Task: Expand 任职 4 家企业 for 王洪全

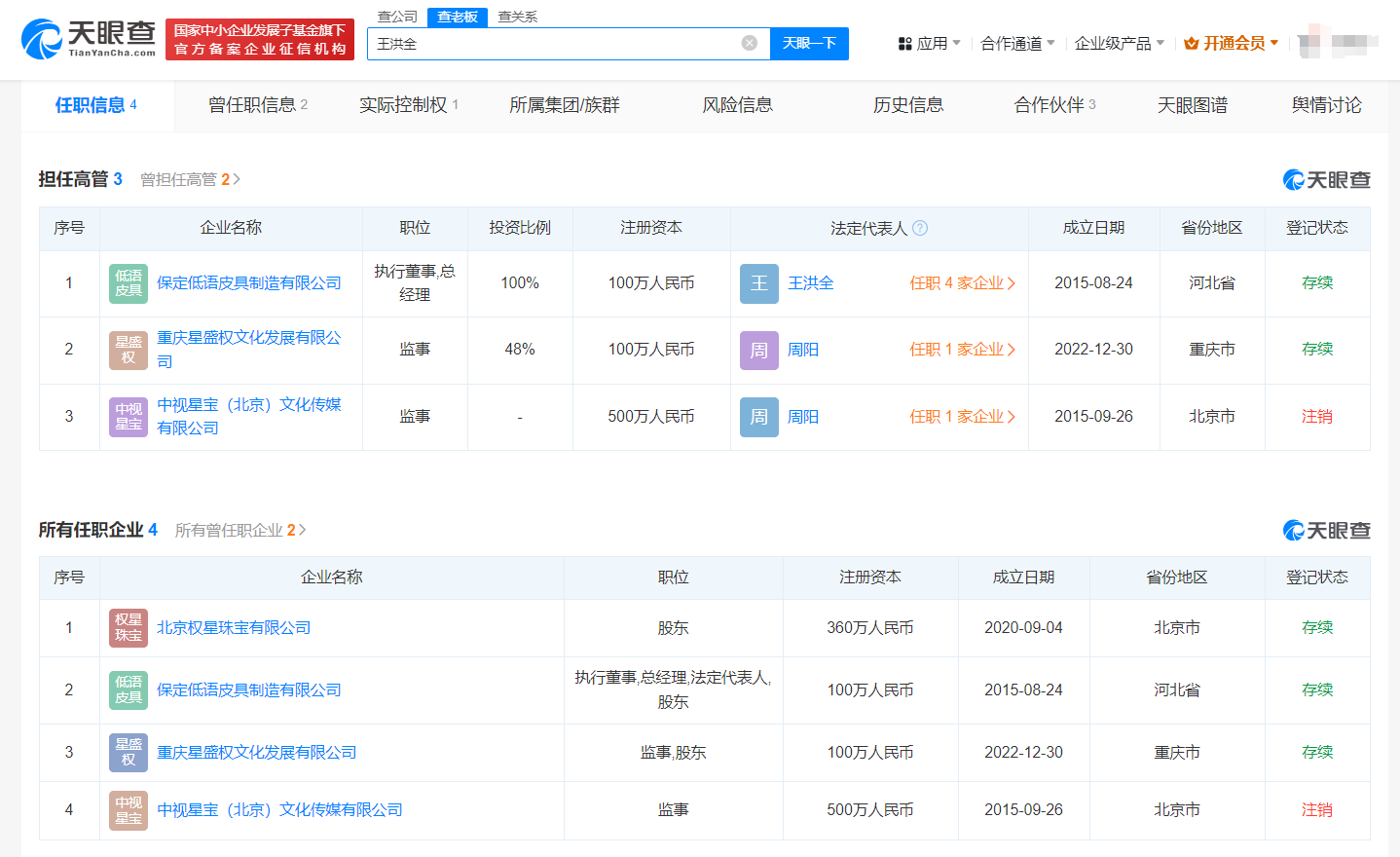Action: pos(962,283)
